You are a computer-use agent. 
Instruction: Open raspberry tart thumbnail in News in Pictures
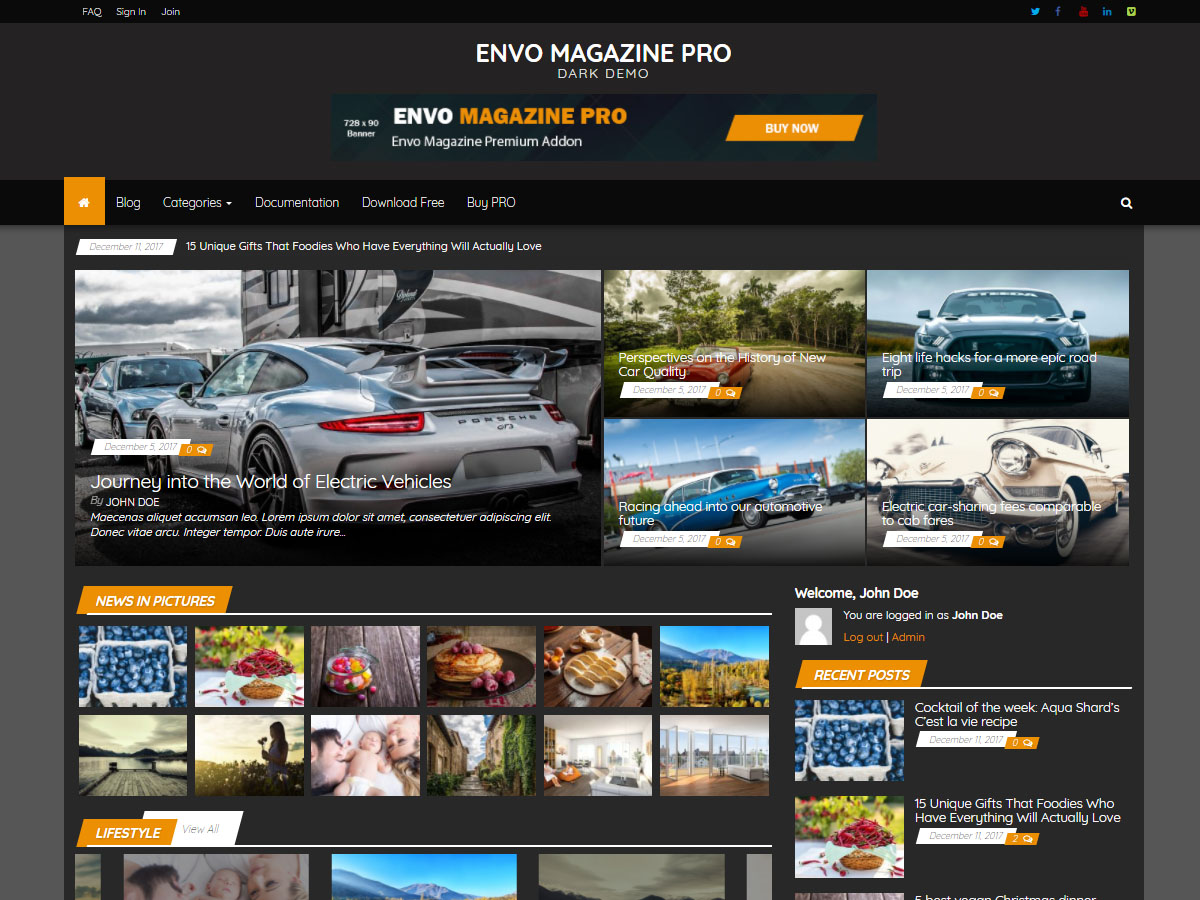tap(249, 666)
